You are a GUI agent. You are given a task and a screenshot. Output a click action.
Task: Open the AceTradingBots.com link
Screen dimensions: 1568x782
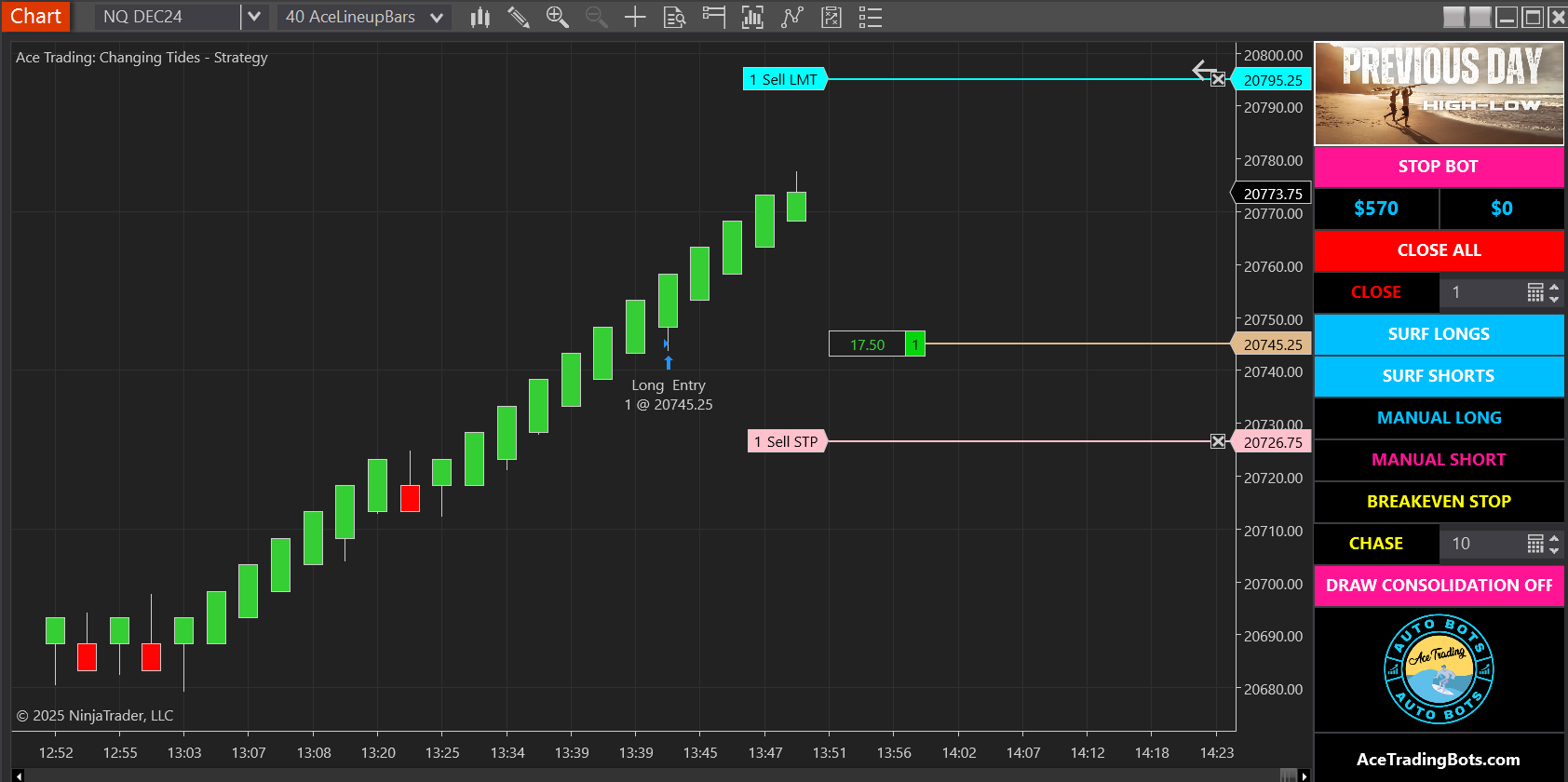tap(1438, 760)
